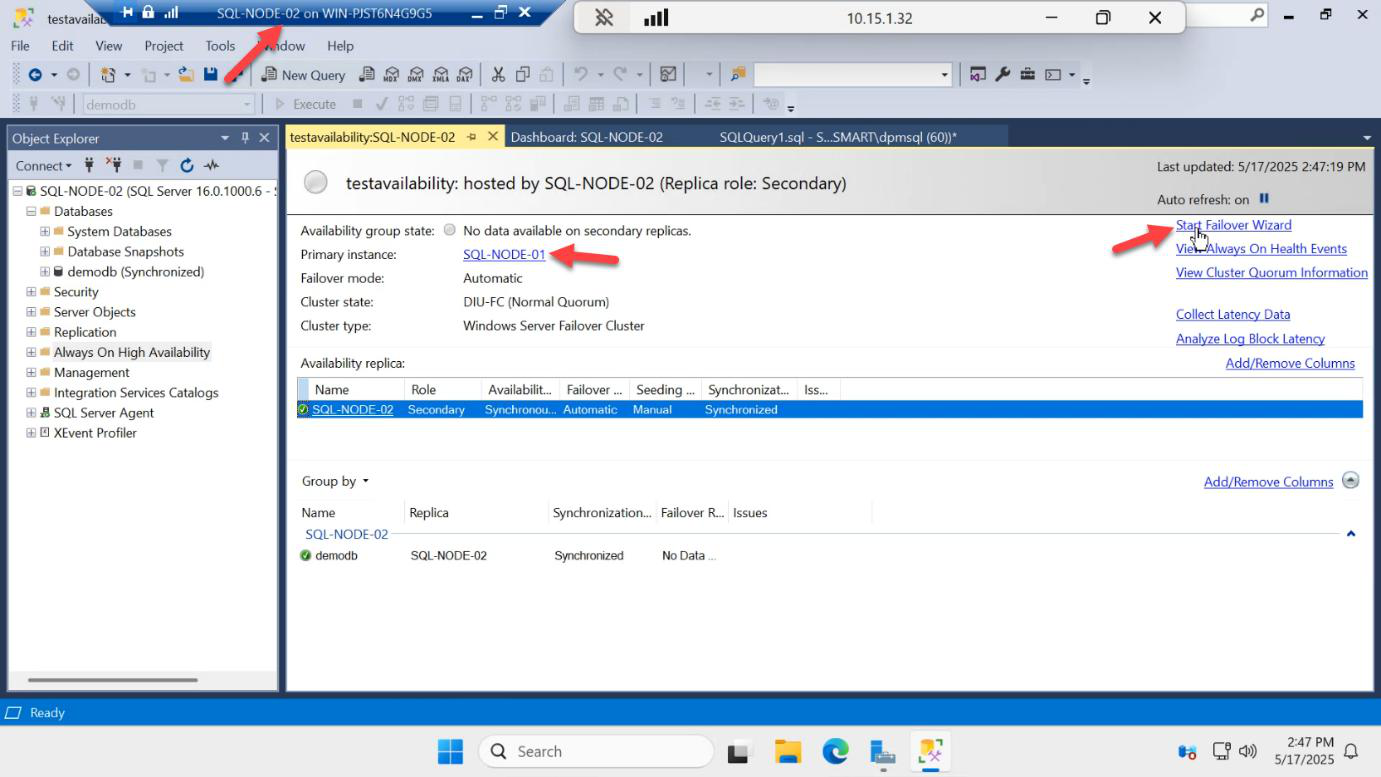
Task: Open the Connect dropdown in Object Explorer
Action: (x=43, y=166)
